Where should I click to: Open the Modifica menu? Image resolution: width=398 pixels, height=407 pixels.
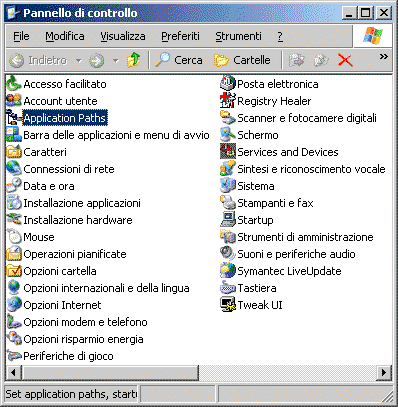point(65,36)
